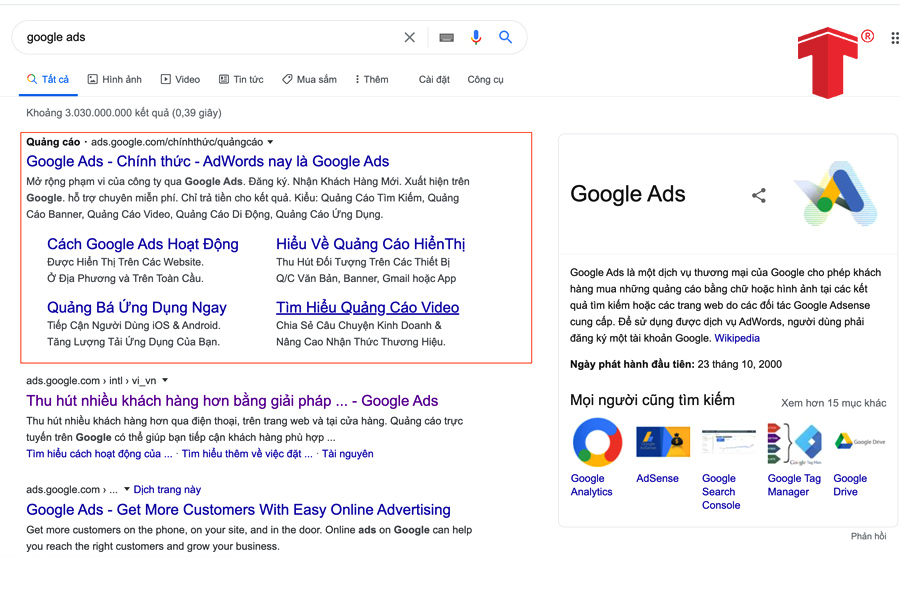Switch to the Tin tức tab
The width and height of the screenshot is (900, 600).
coord(241,79)
